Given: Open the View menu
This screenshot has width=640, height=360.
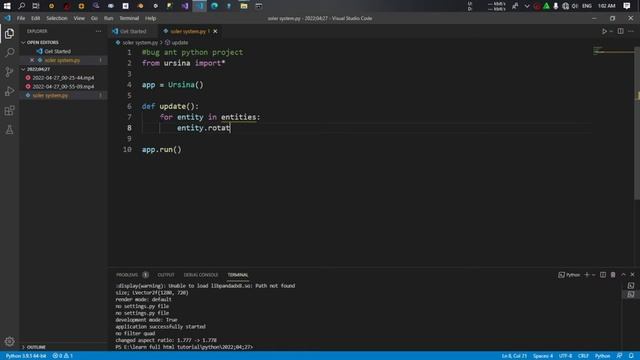Looking at the screenshot, I should click(79, 18).
